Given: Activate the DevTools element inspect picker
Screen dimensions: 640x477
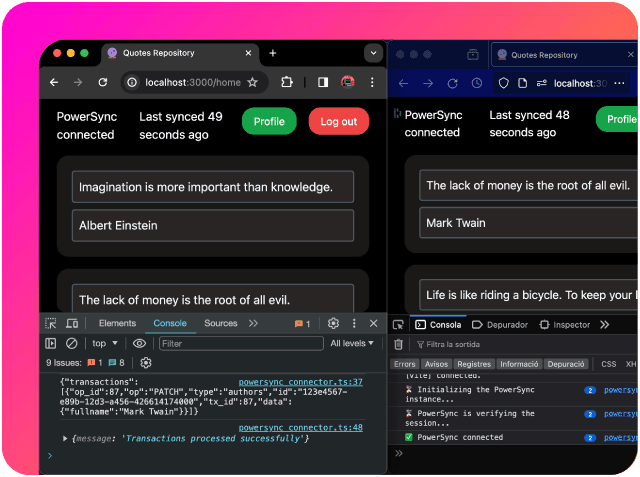Looking at the screenshot, I should (x=51, y=324).
